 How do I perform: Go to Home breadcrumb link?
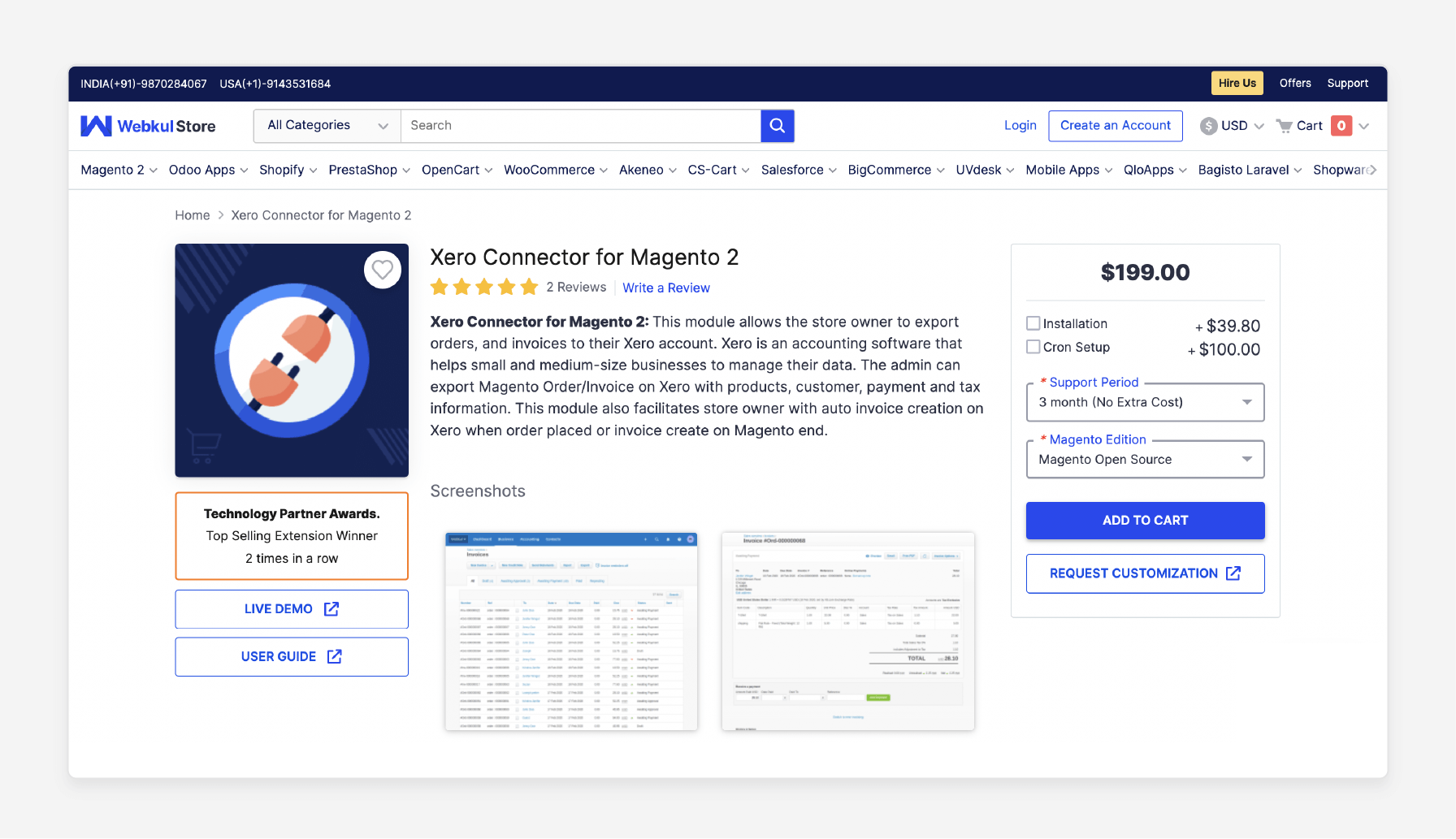(x=193, y=215)
